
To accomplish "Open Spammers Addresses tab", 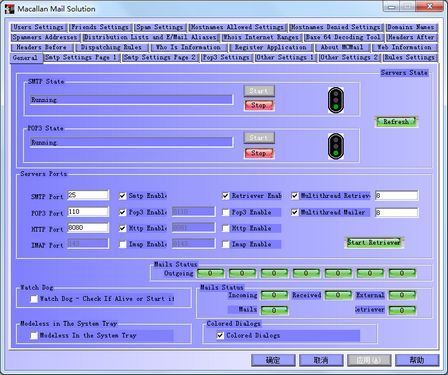I will coord(45,37).
